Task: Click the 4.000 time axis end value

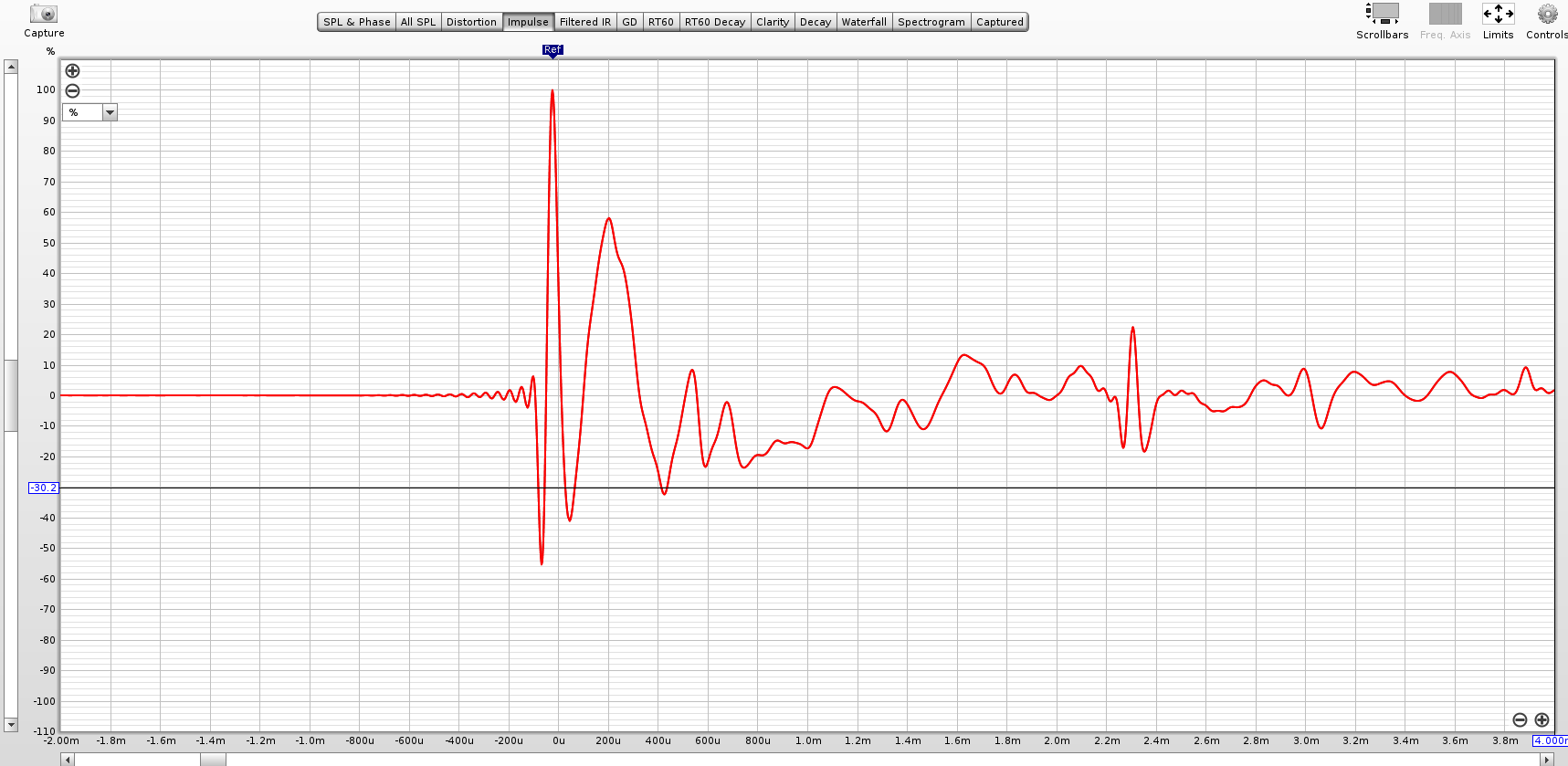Action: point(1550,740)
